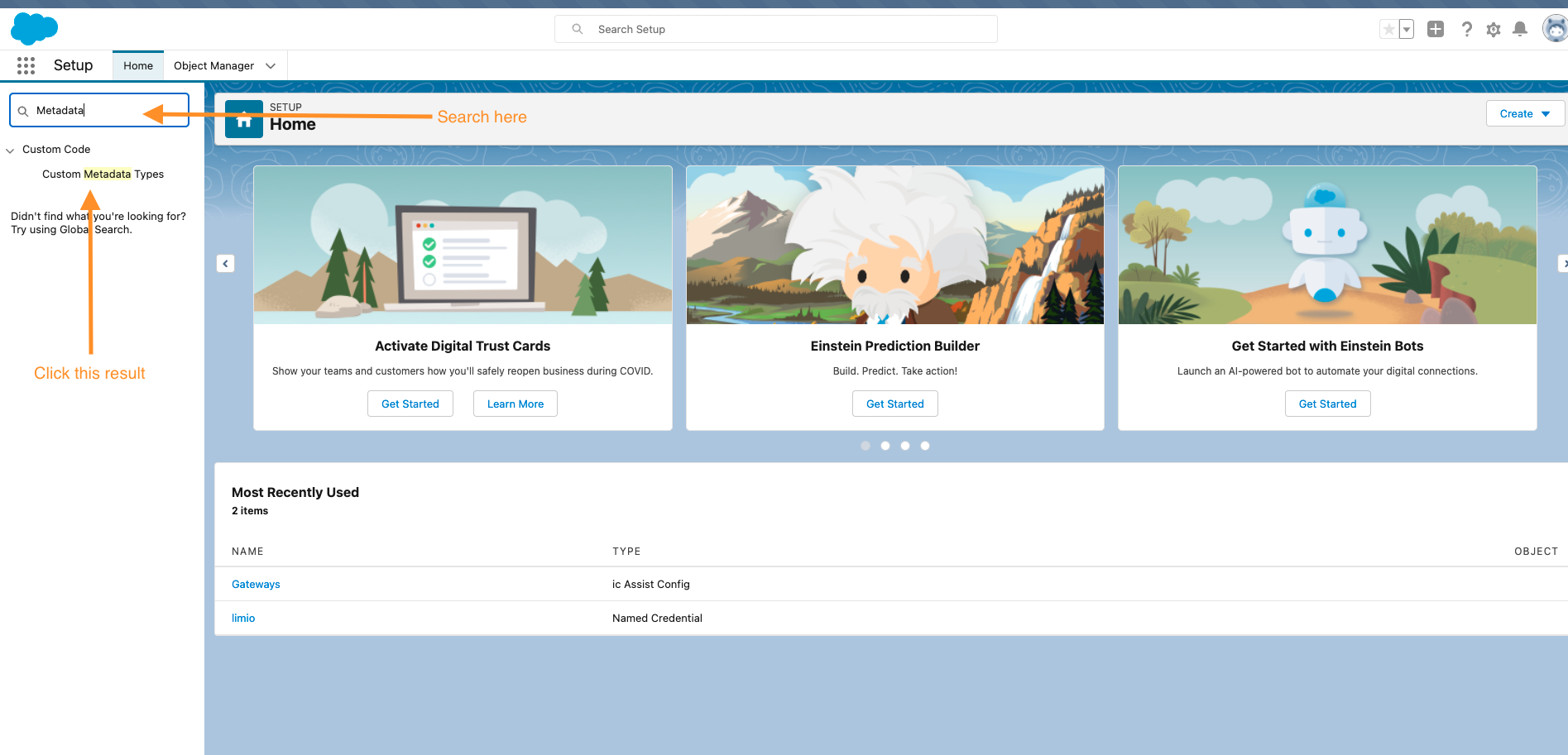
Task: Click the 'Named Credential' type cell
Action: tap(657, 618)
